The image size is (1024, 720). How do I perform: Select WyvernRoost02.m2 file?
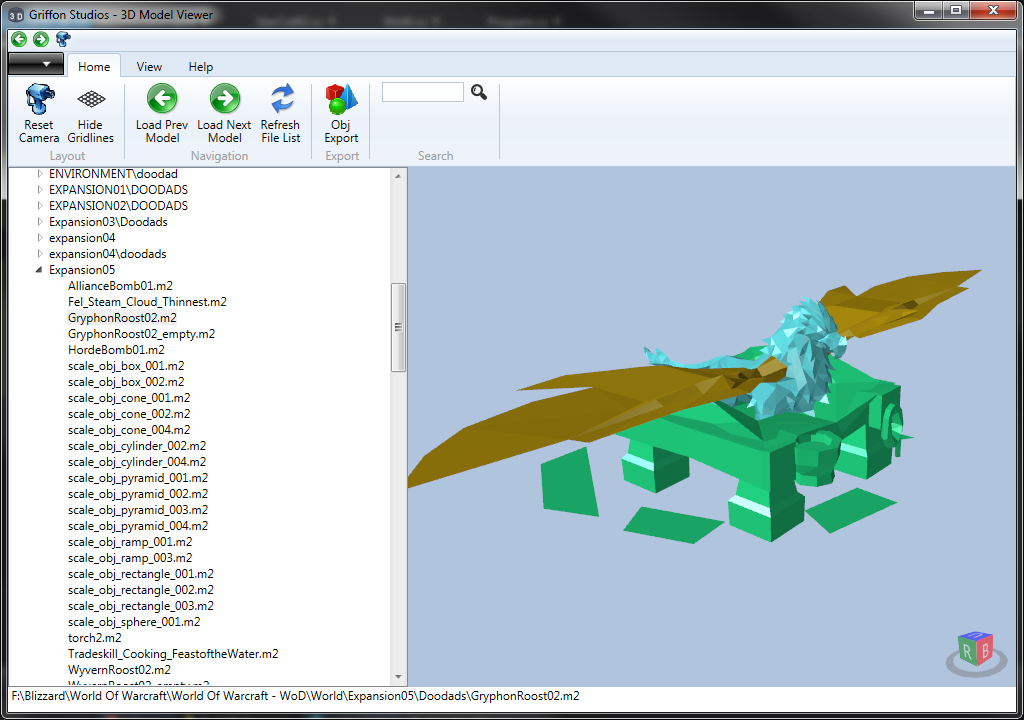(x=120, y=670)
